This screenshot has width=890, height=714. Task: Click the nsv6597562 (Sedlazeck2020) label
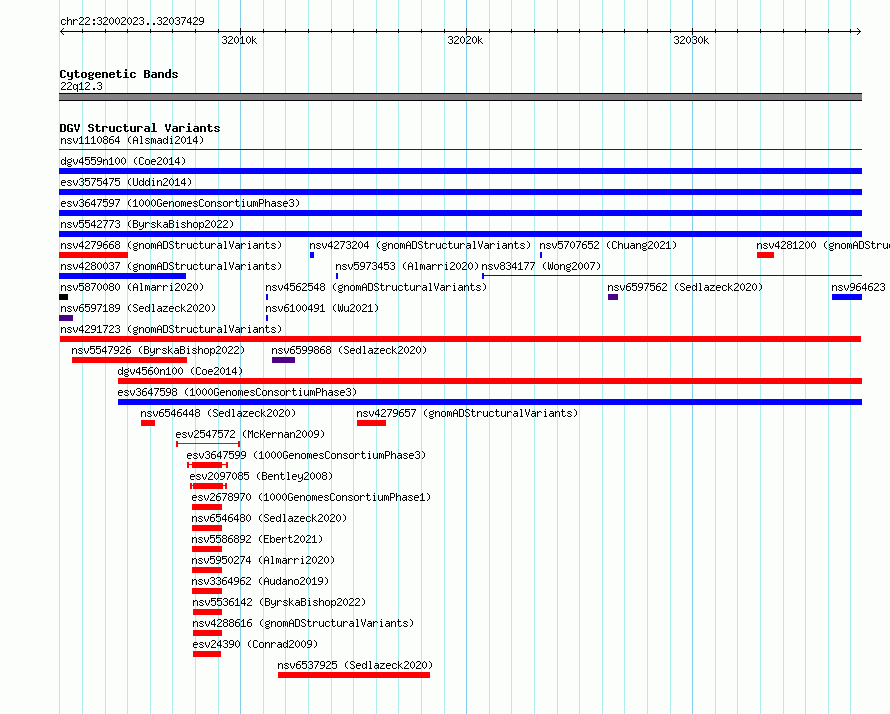coord(685,287)
